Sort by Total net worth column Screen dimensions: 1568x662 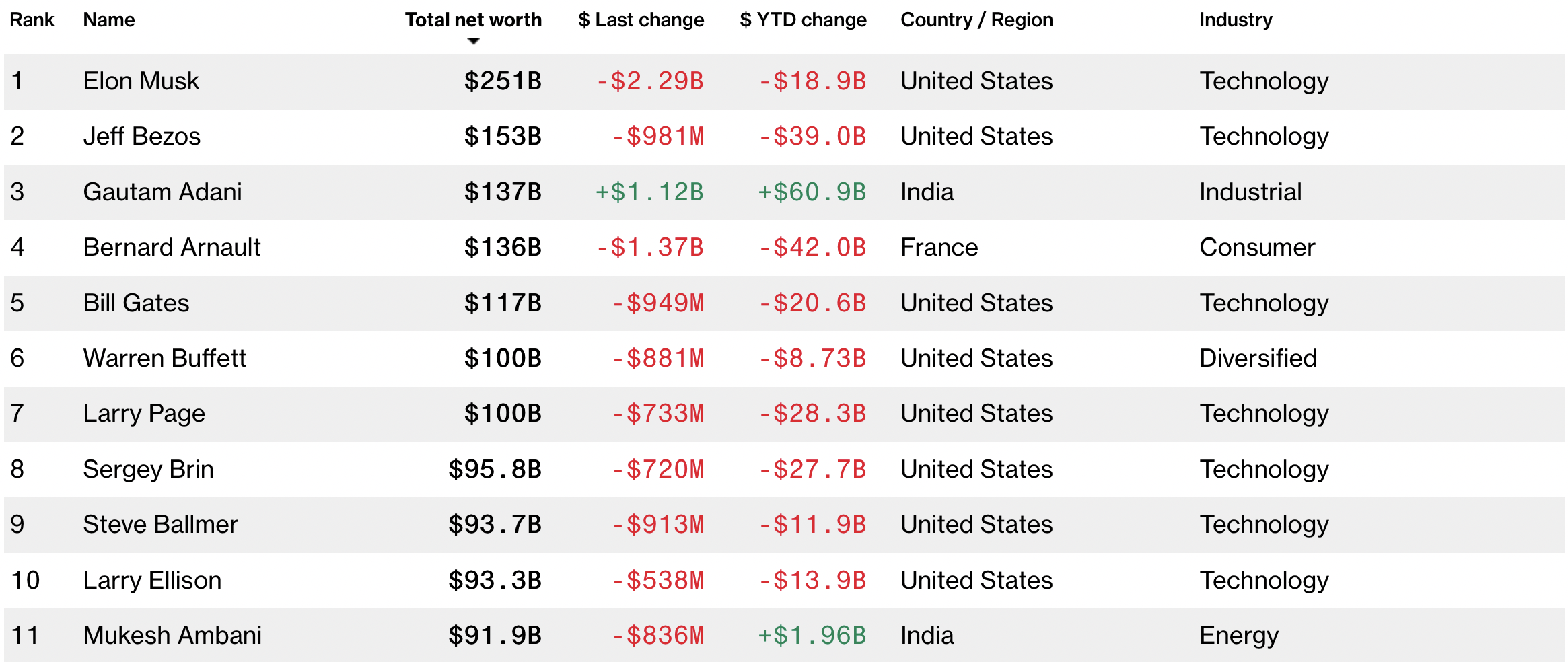(x=473, y=20)
